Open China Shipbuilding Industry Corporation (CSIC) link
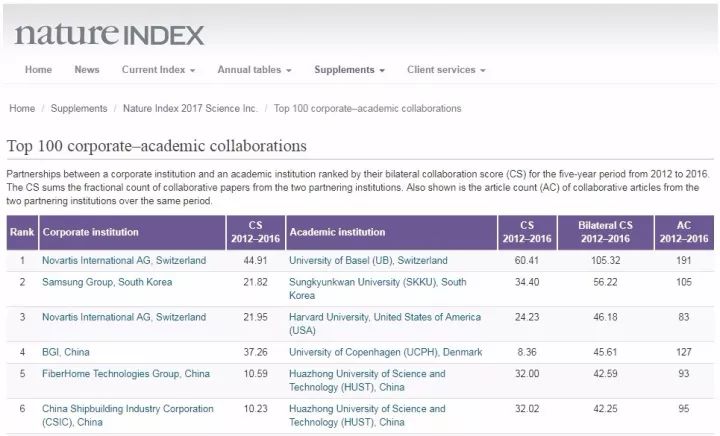The width and height of the screenshot is (720, 436). click(x=128, y=415)
